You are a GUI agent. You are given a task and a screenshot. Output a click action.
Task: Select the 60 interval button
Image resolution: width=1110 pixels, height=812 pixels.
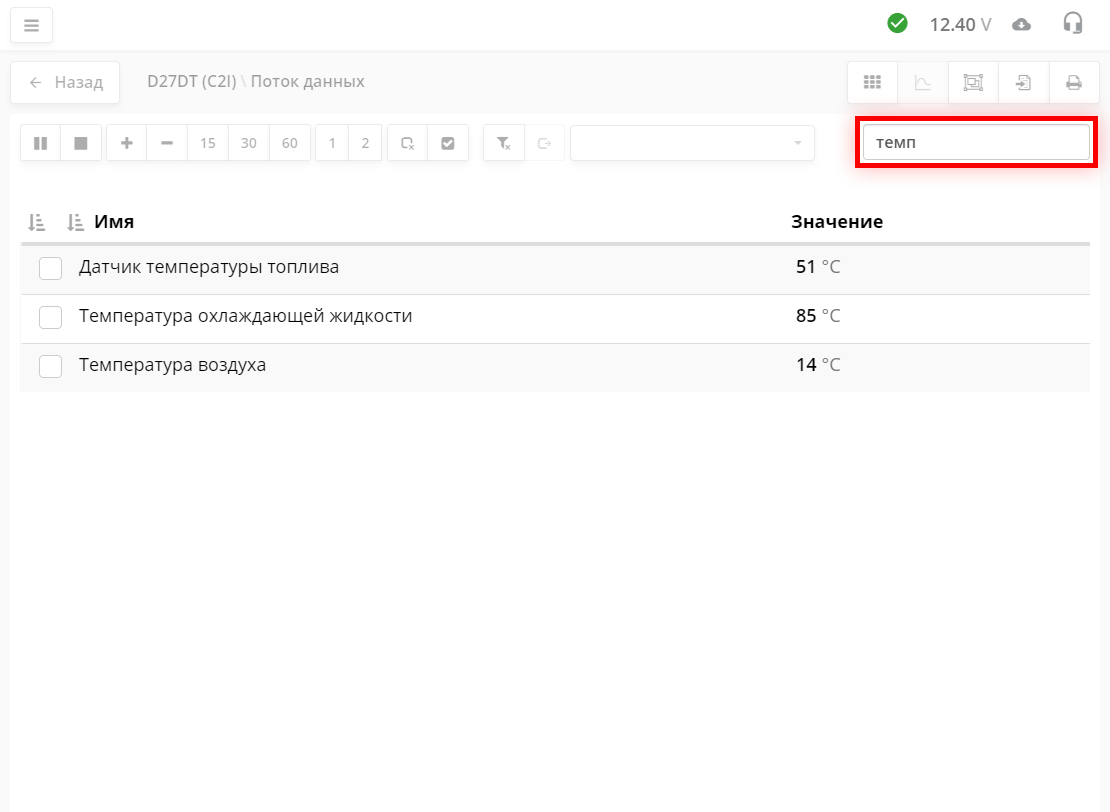click(290, 143)
